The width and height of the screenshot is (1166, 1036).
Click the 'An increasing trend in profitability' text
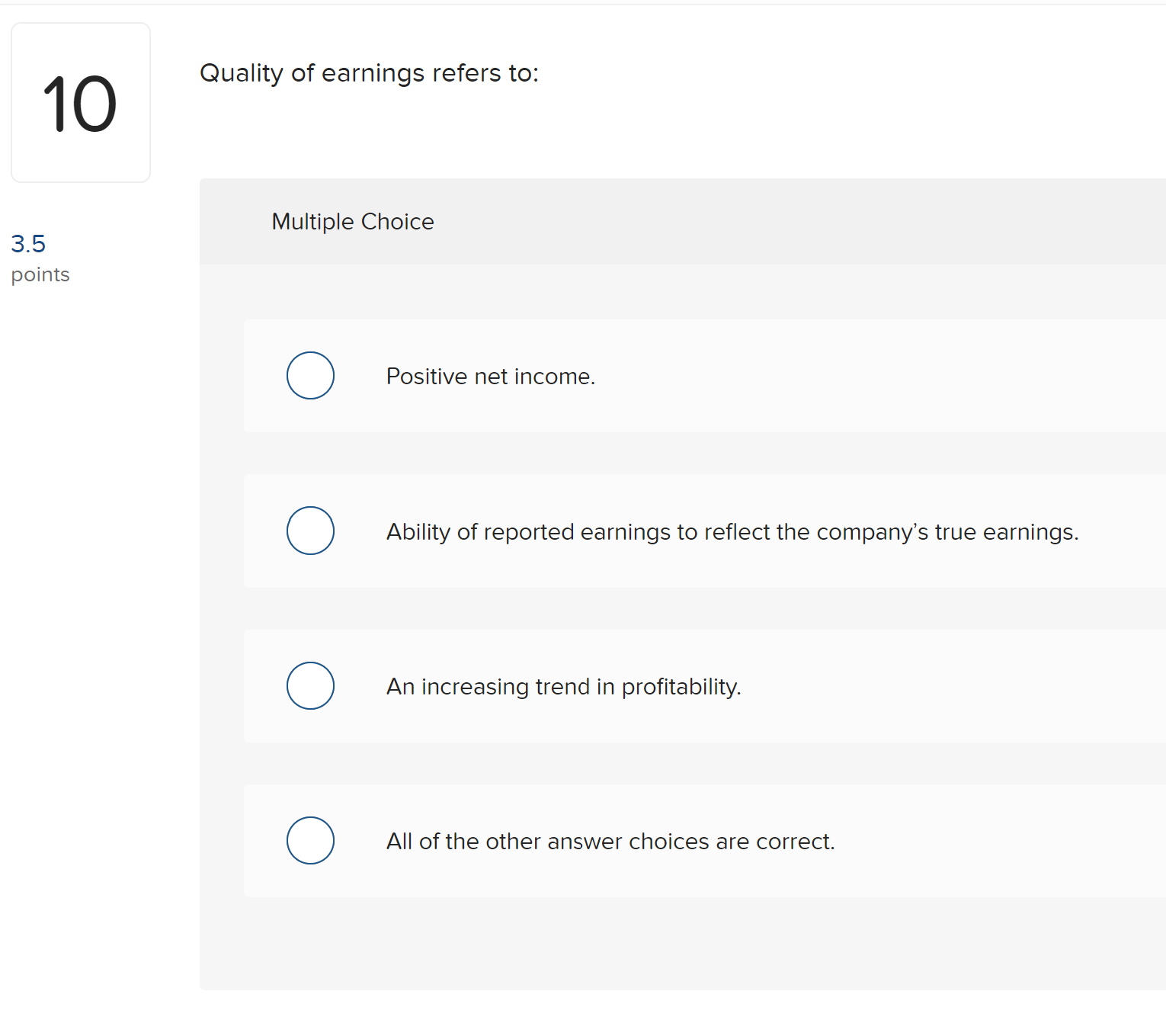click(563, 686)
